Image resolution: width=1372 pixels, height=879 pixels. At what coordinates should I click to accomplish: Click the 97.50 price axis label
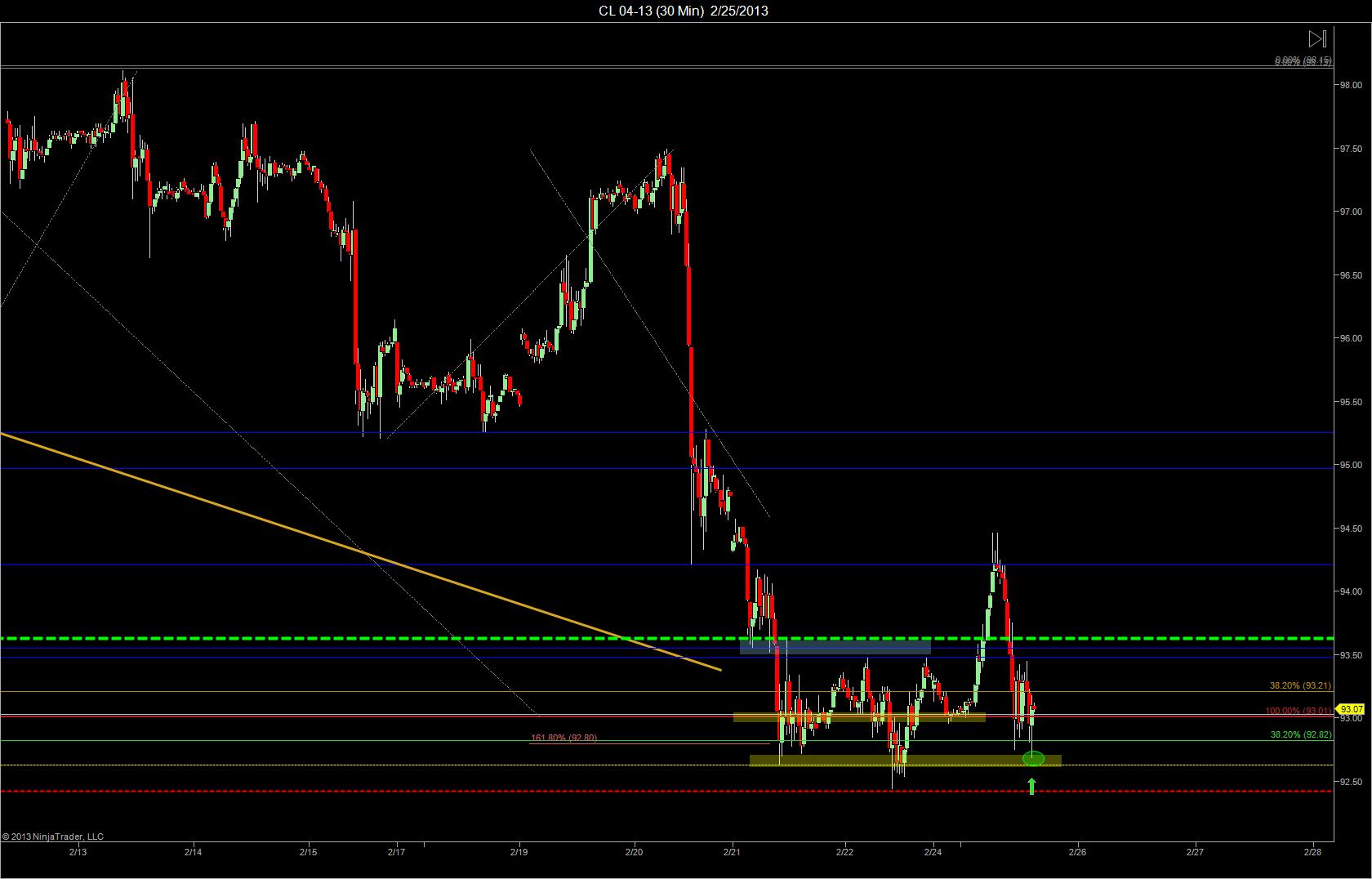1350,149
